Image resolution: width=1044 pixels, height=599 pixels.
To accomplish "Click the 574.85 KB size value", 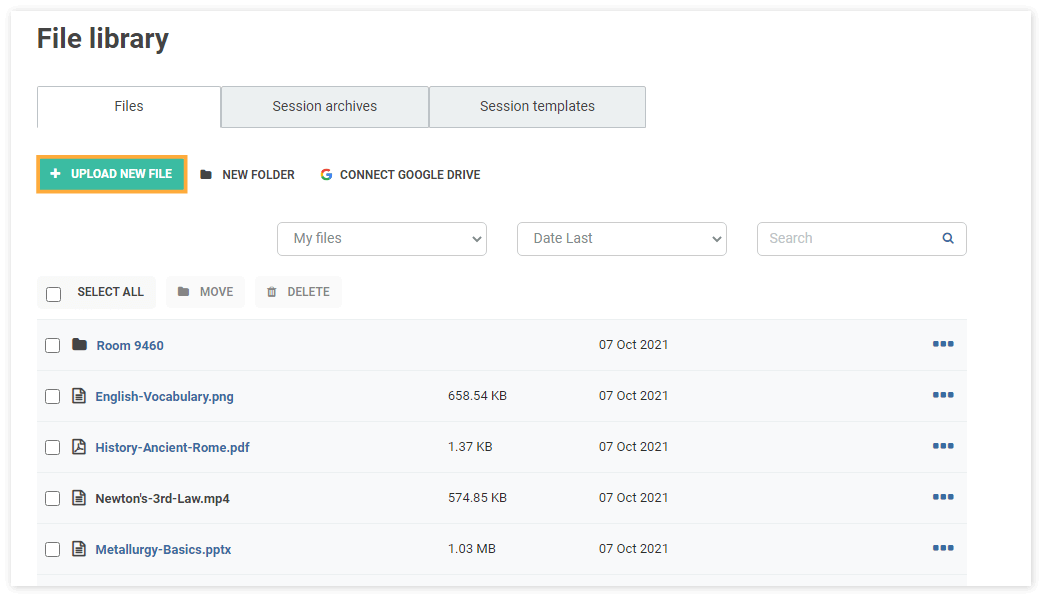I will pos(477,498).
